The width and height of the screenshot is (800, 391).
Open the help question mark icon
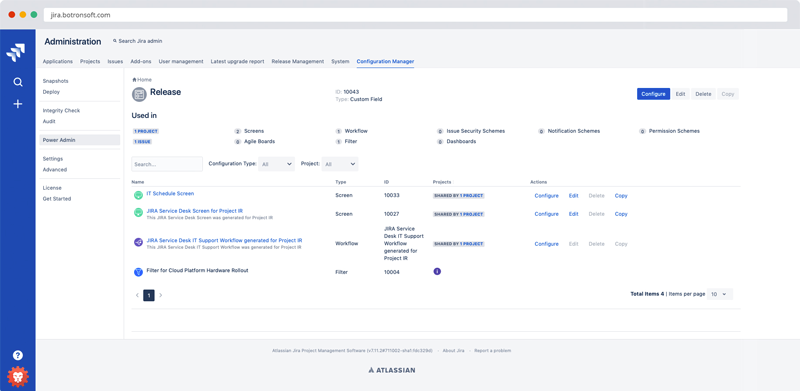pyautogui.click(x=18, y=355)
